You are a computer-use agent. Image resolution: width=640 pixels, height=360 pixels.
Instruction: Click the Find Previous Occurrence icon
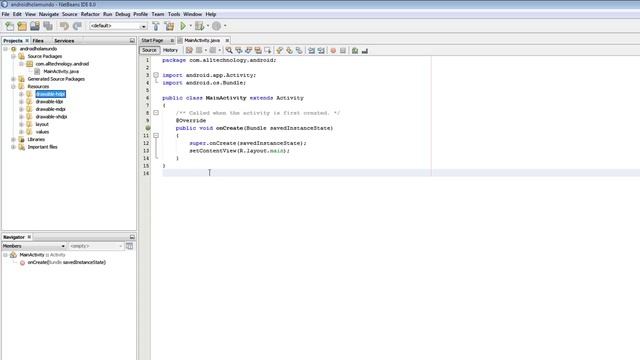click(x=238, y=50)
